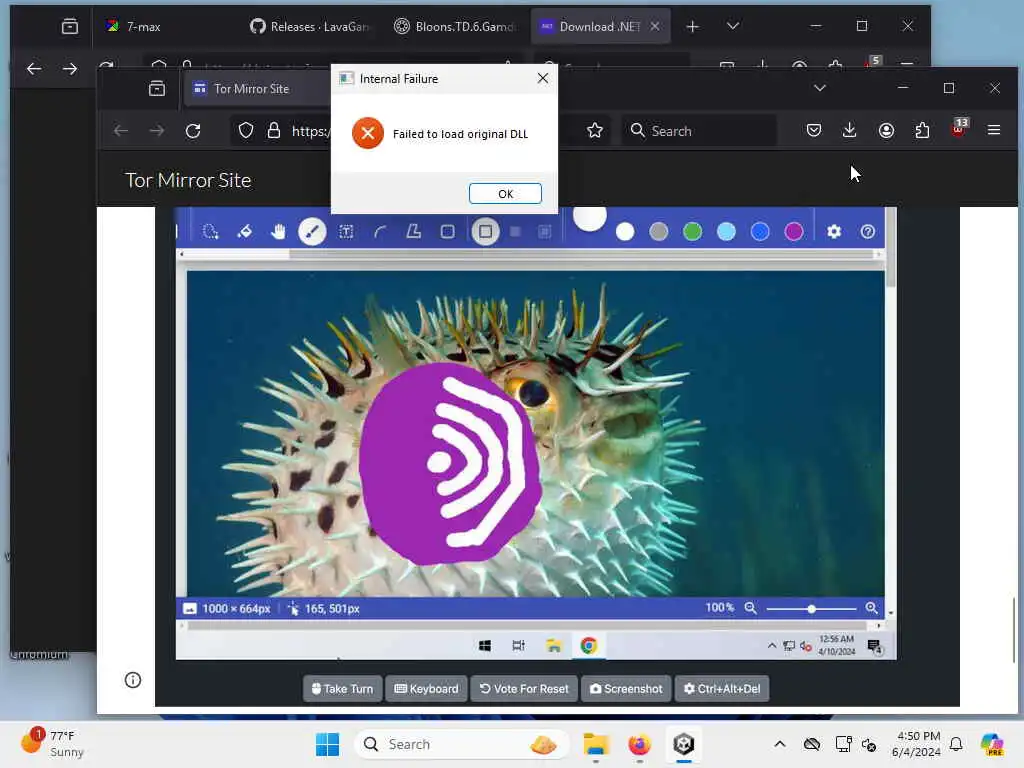The height and width of the screenshot is (768, 1024).
Task: Expand list all tabs chevron in back window
Action: (733, 26)
